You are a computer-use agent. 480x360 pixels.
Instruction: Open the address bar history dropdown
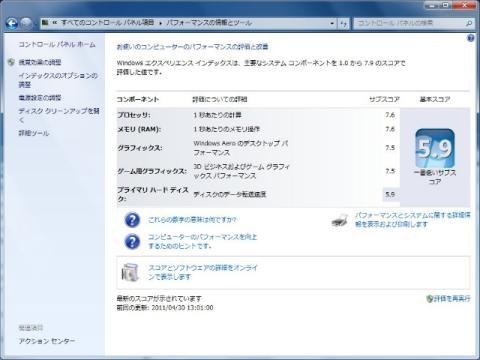click(x=332, y=23)
